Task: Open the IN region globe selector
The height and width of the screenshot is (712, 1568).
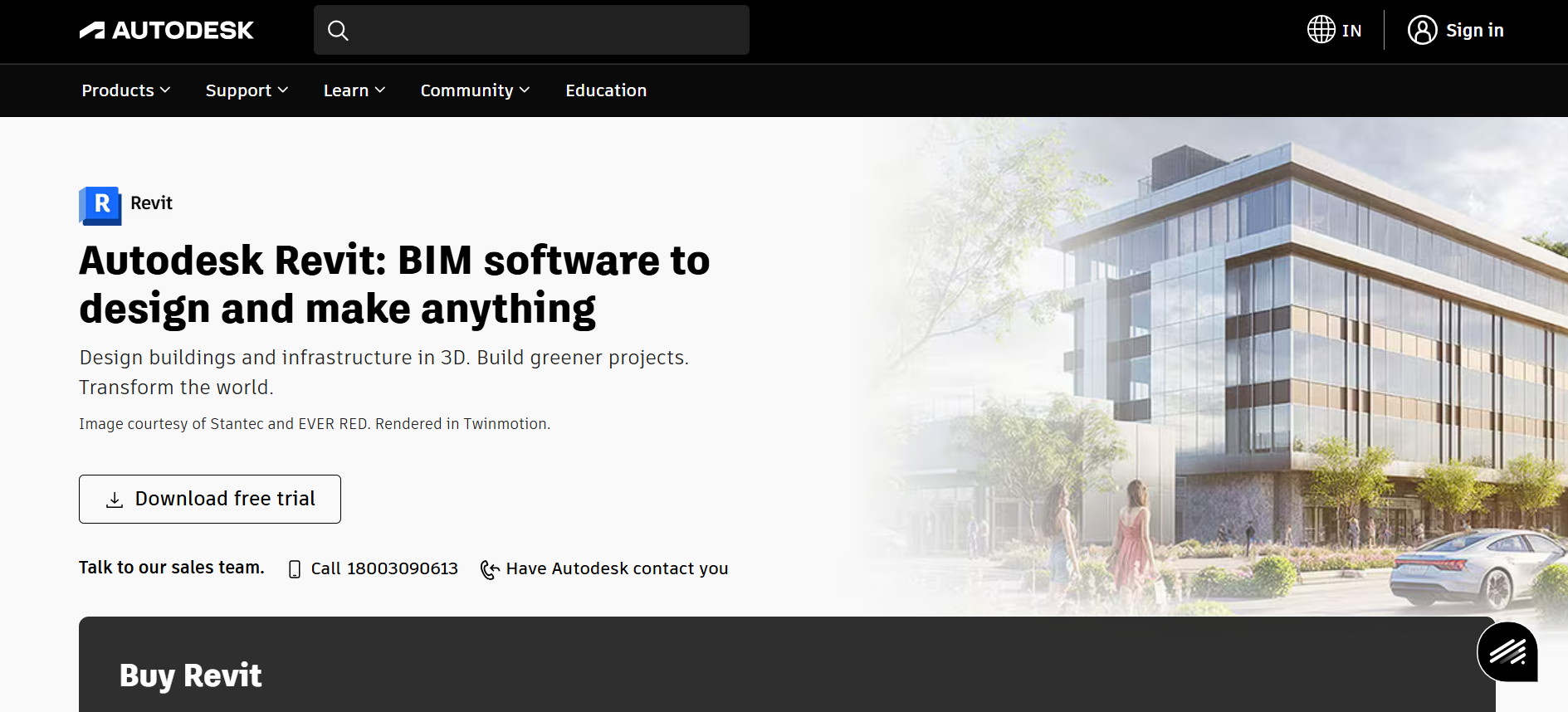Action: 1334,30
